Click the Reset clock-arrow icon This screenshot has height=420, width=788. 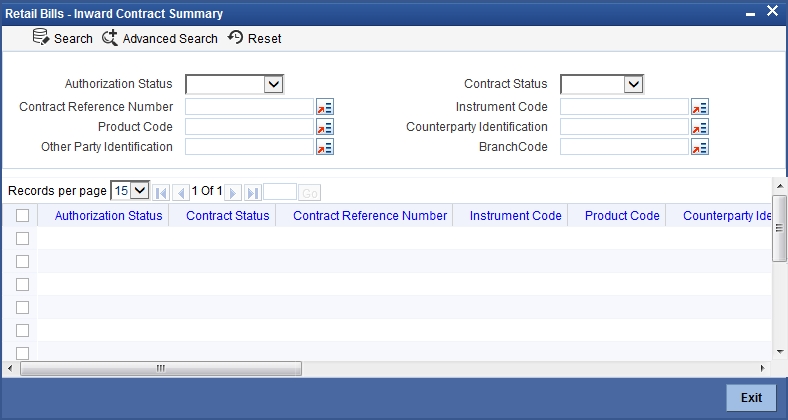tap(235, 37)
